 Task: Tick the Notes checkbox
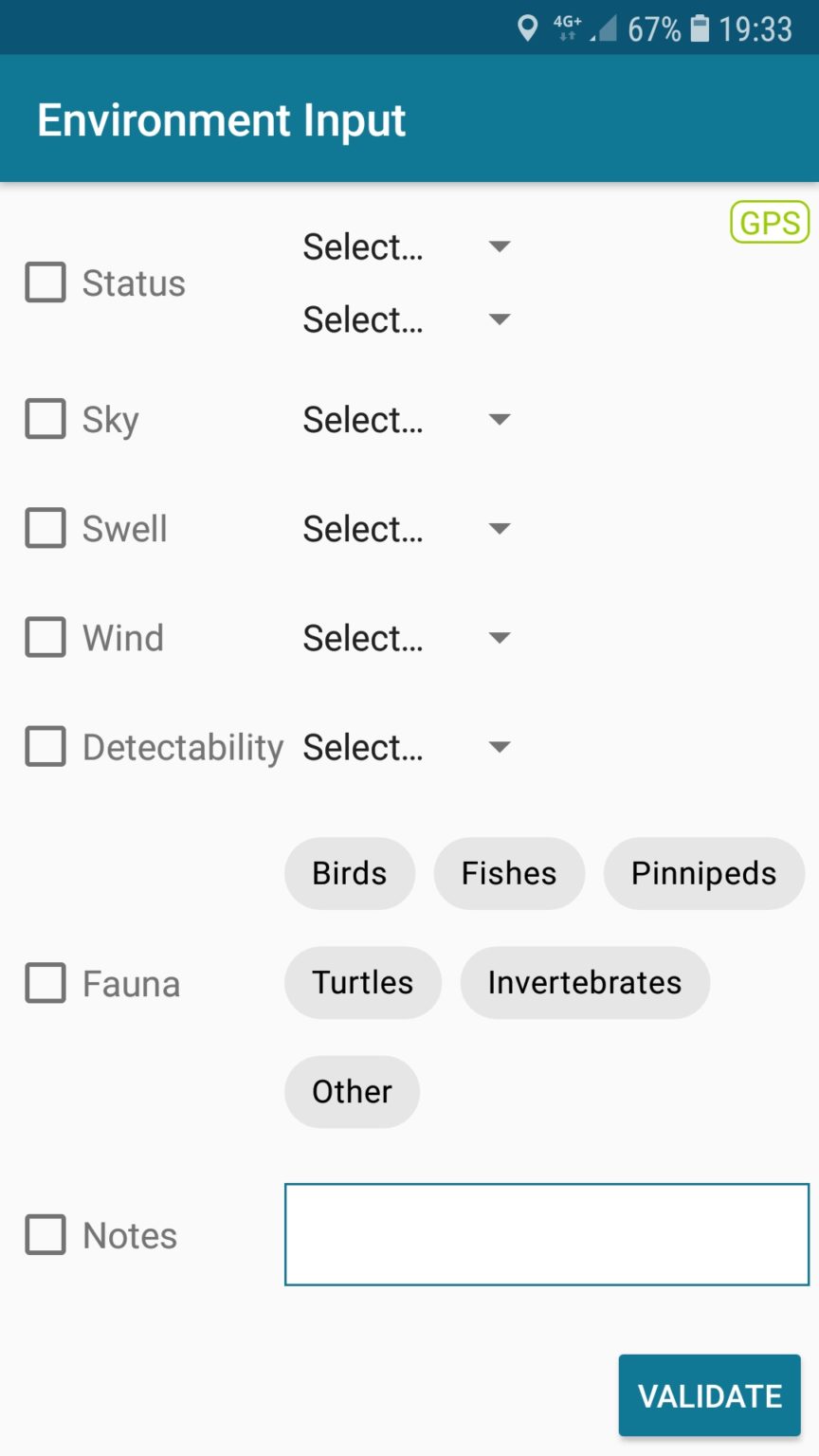click(x=45, y=1235)
